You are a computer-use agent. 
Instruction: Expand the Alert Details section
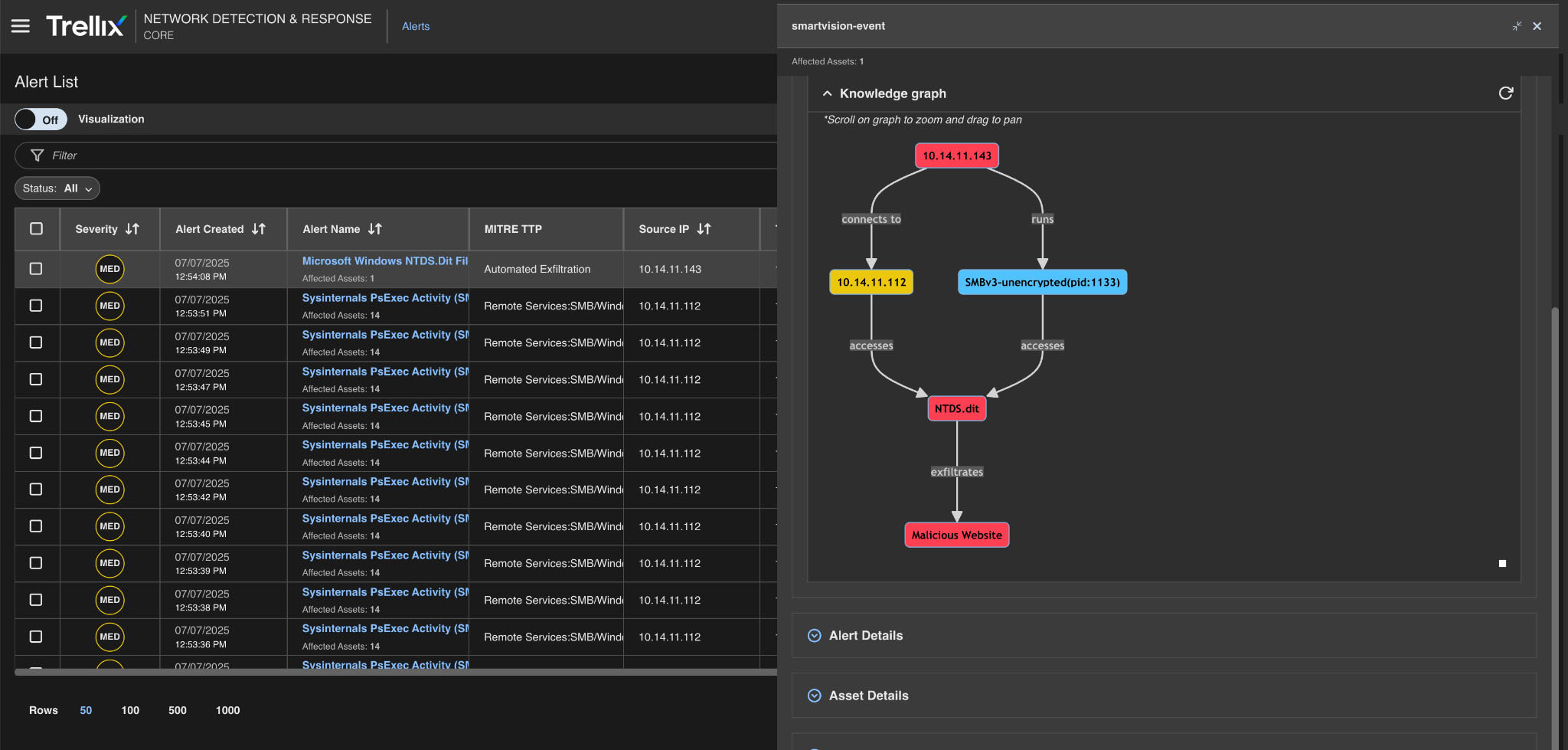pos(865,636)
